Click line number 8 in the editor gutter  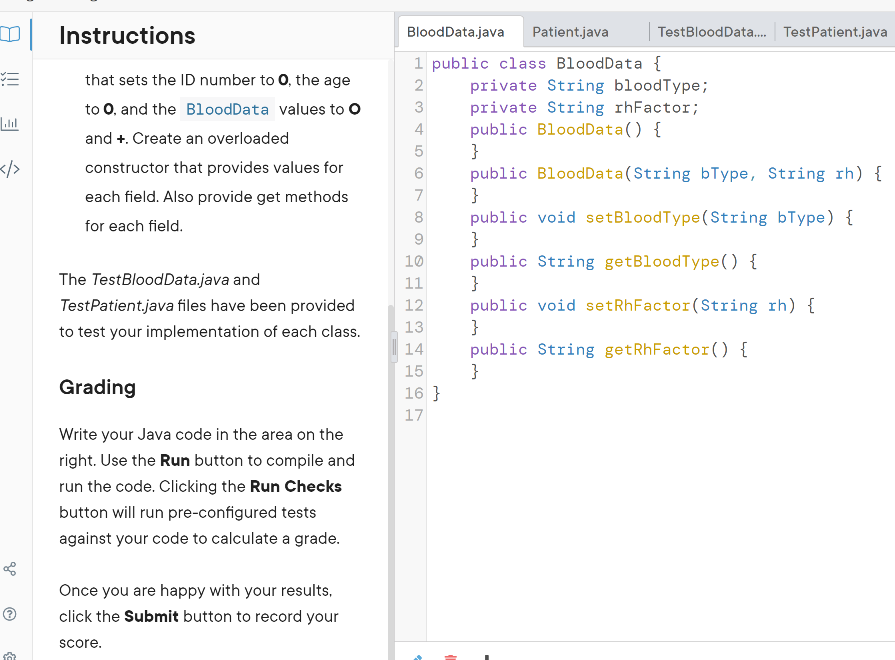[x=419, y=217]
